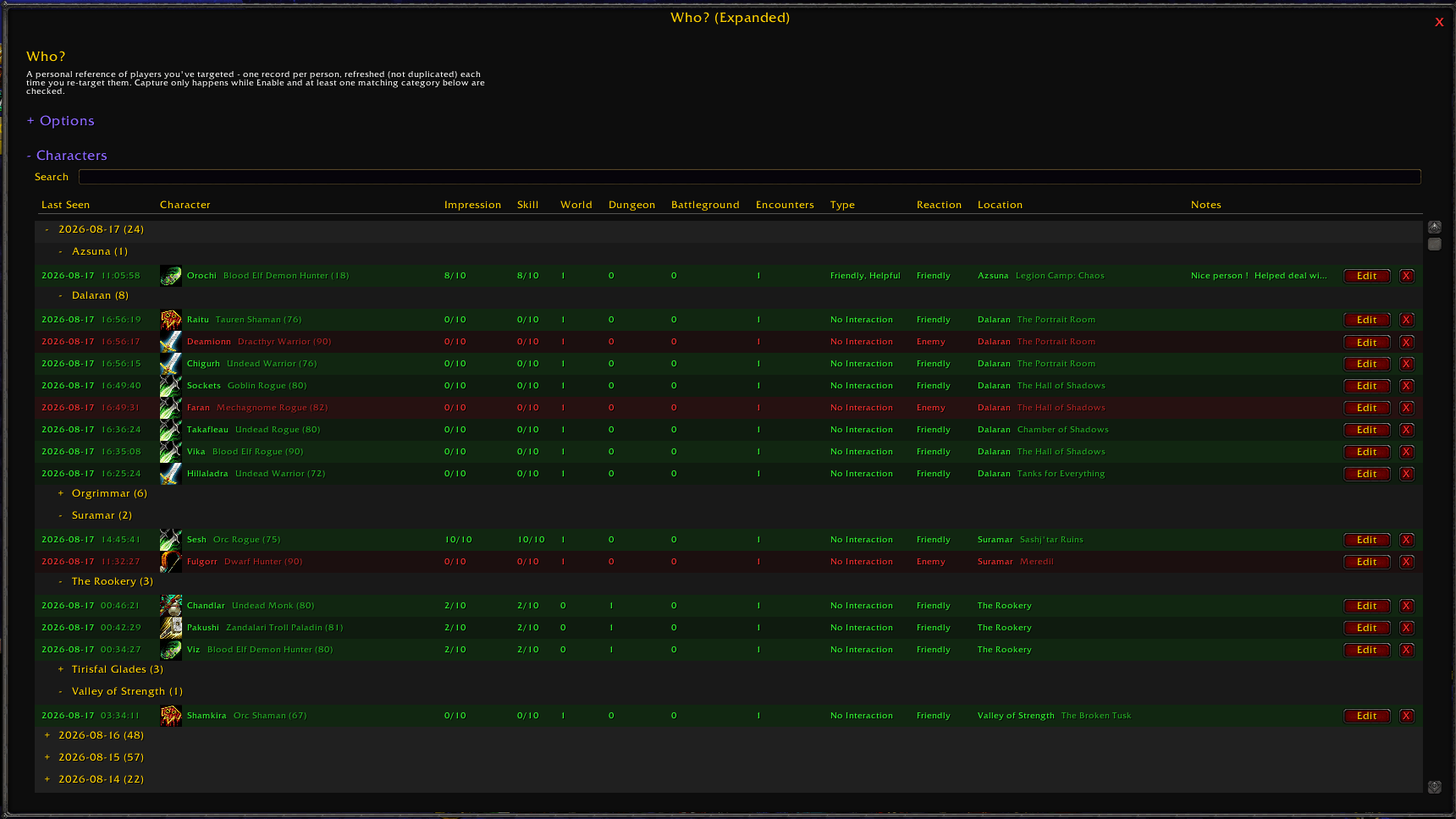Edit Chandlar's record

1366,606
